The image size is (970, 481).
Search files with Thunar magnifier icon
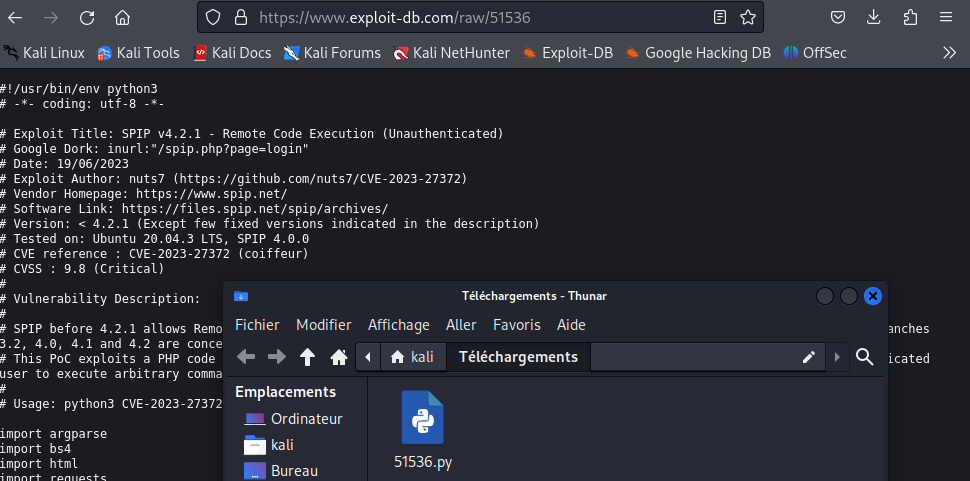click(864, 357)
